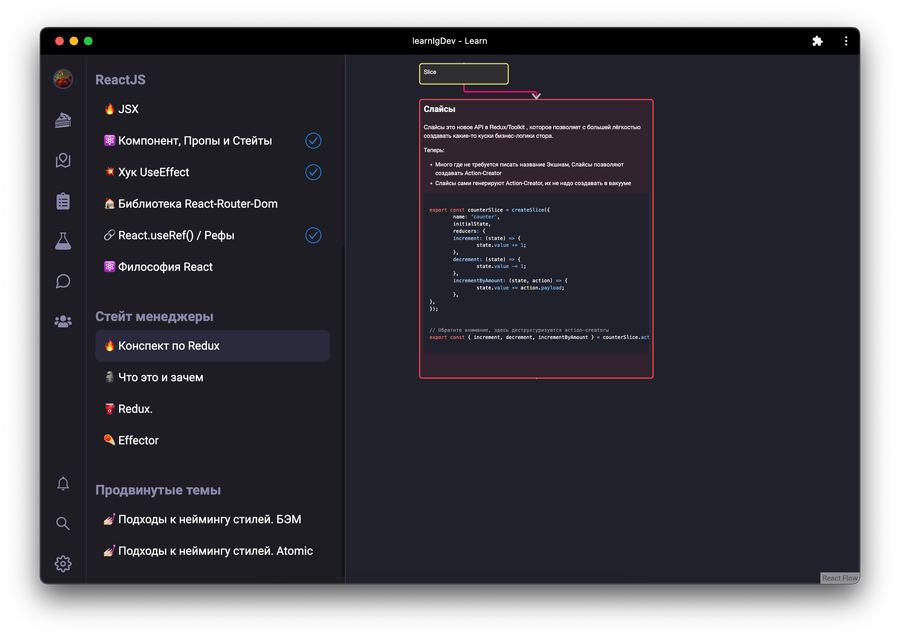Screen dimensions: 900x637
Task: Click the createSlice code block
Action: pyautogui.click(x=537, y=273)
